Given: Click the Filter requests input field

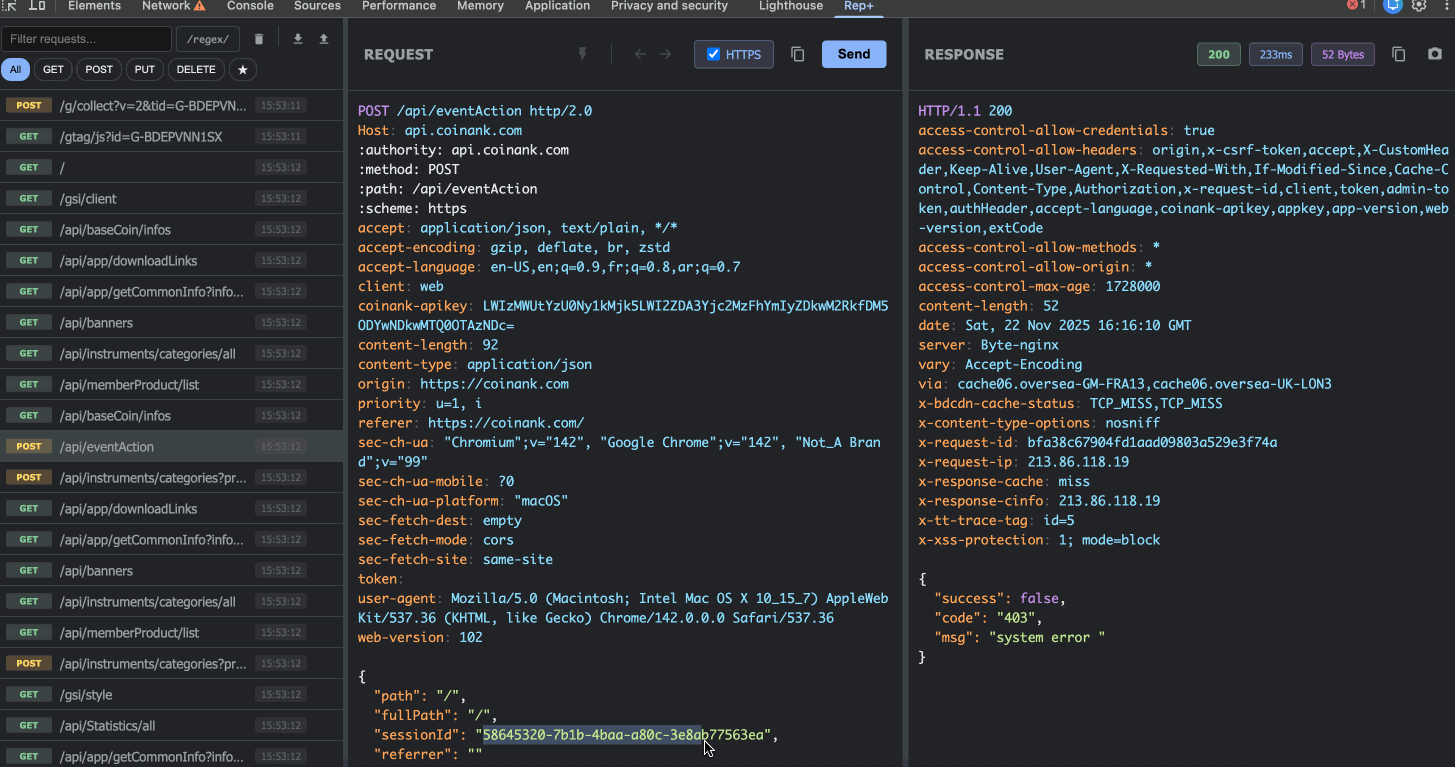Looking at the screenshot, I should tap(86, 39).
